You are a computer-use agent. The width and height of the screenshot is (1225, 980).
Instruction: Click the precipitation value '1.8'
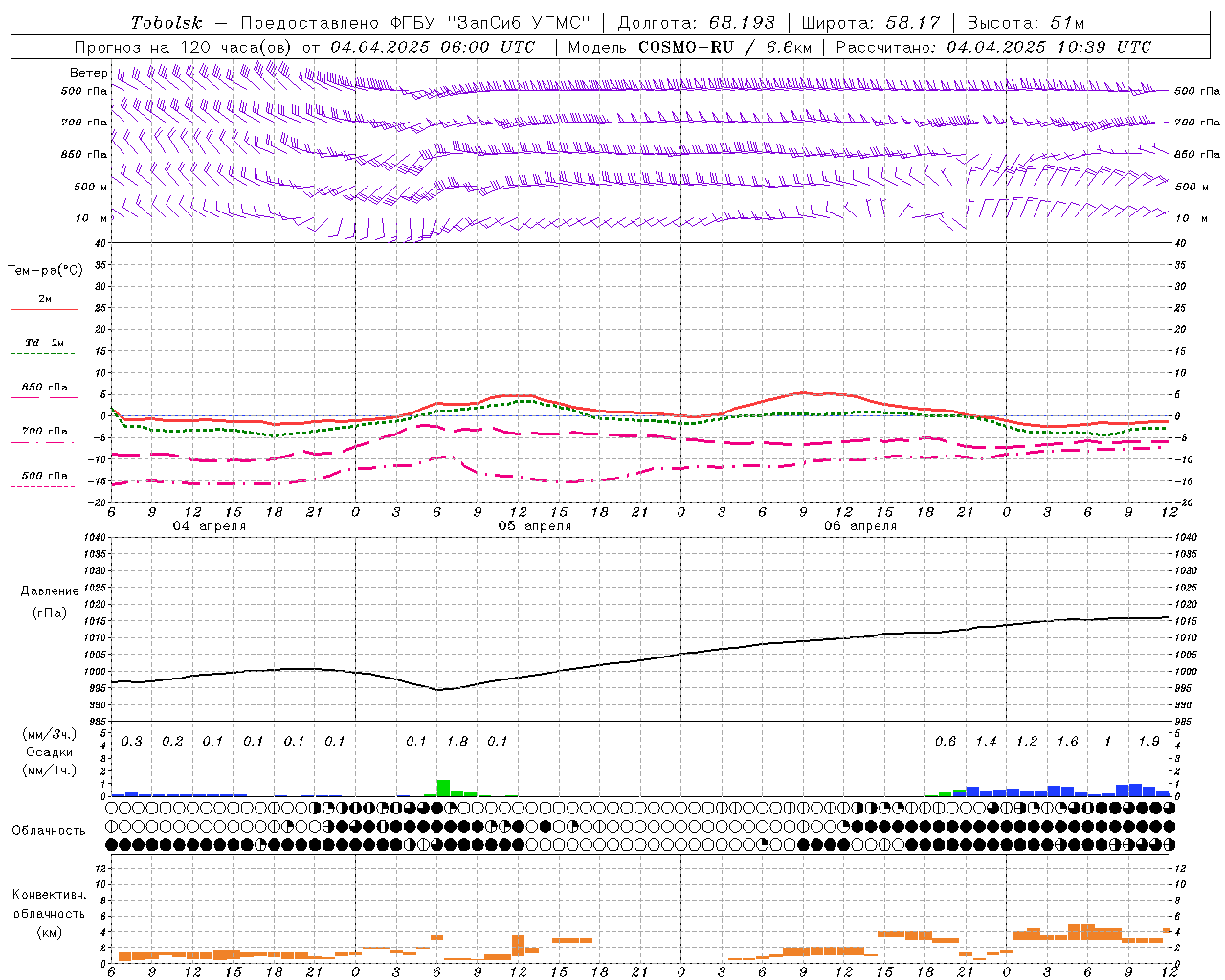pyautogui.click(x=457, y=742)
